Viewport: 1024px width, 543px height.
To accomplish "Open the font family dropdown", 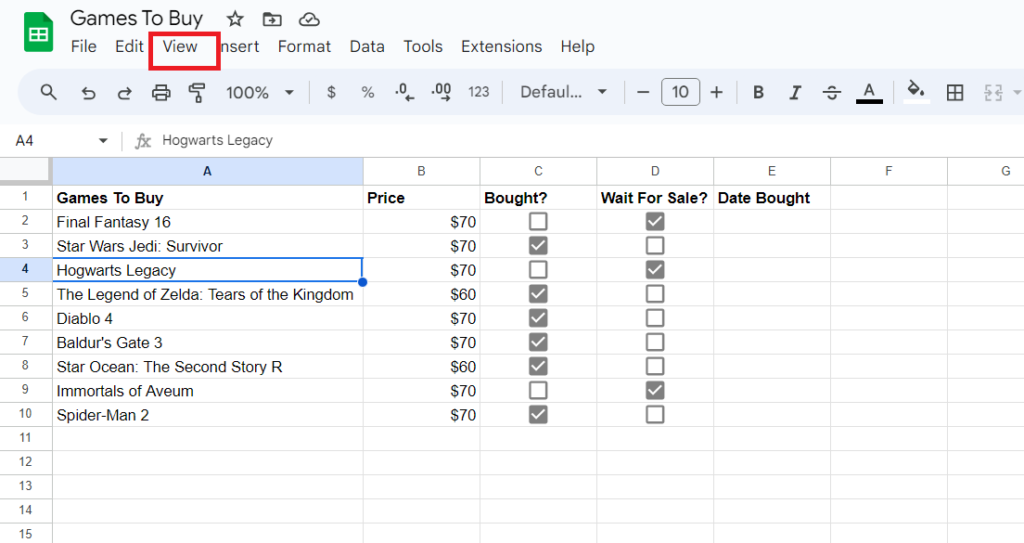I will pyautogui.click(x=563, y=92).
